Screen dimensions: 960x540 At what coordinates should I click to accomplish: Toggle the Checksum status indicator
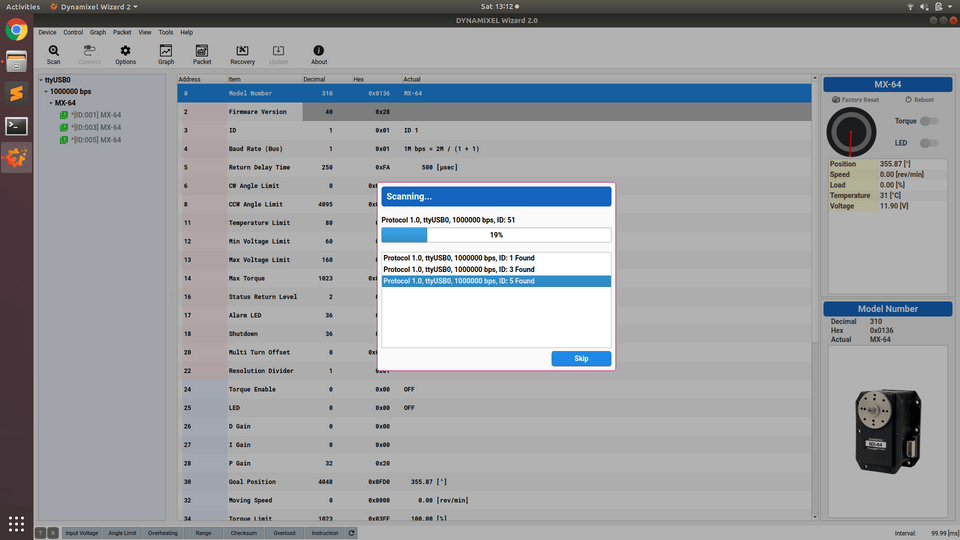(244, 533)
